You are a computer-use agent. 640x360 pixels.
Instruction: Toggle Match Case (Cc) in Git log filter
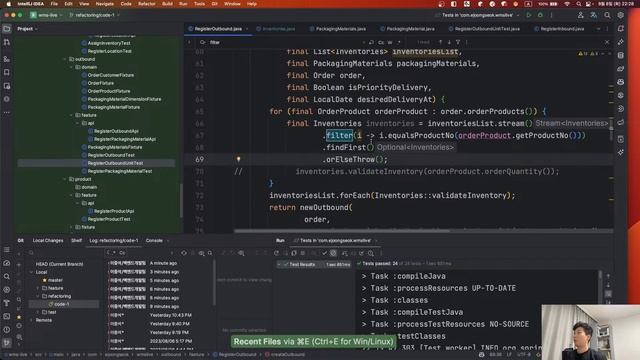tap(122, 253)
